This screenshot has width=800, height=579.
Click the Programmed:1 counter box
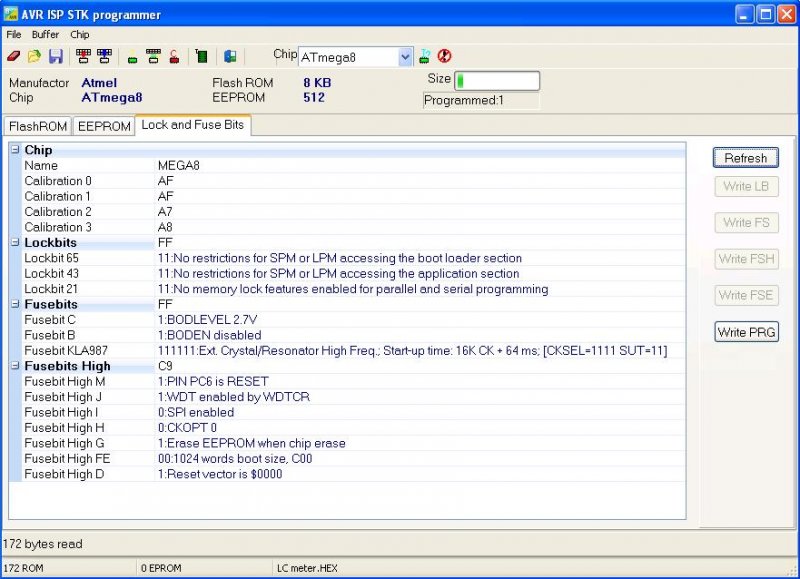coord(481,100)
